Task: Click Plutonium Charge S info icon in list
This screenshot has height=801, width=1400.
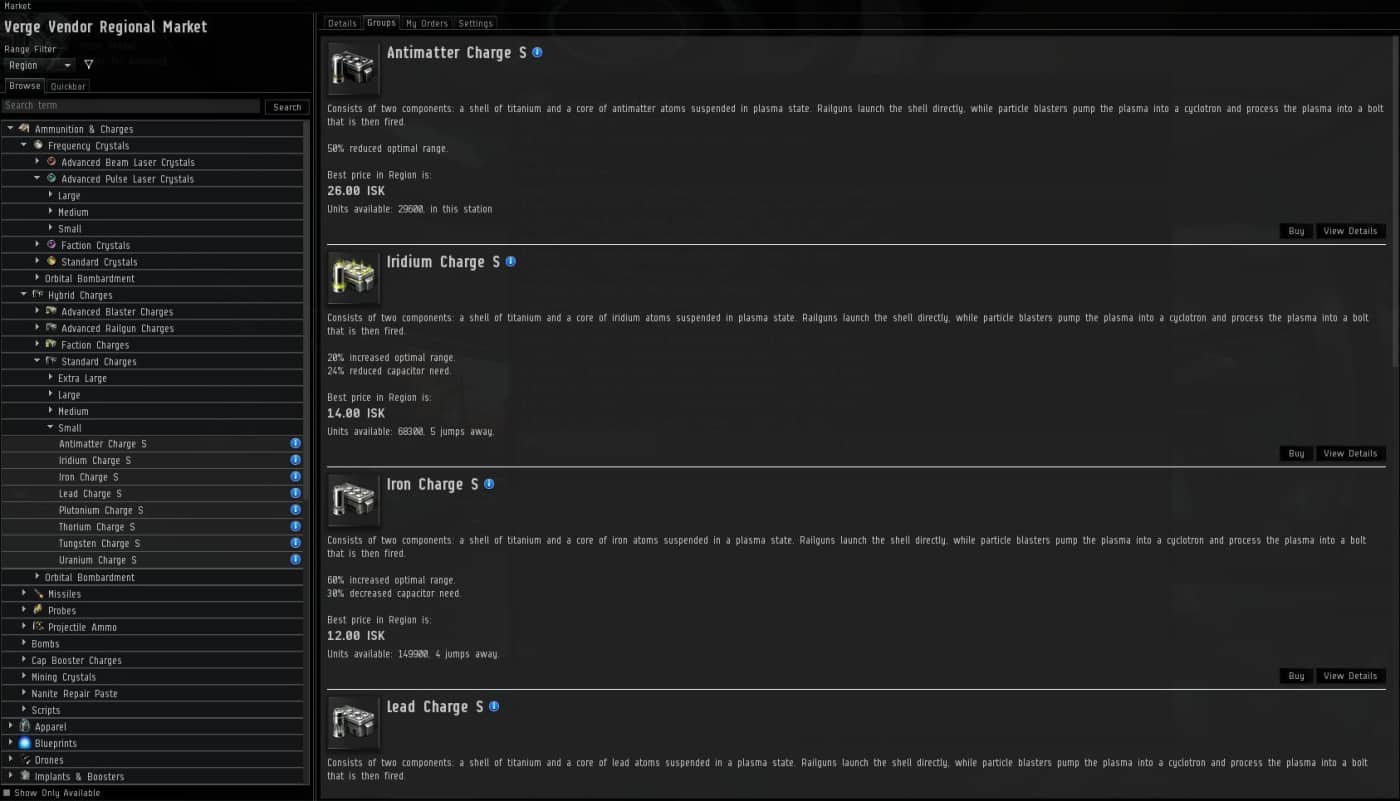Action: [x=295, y=510]
